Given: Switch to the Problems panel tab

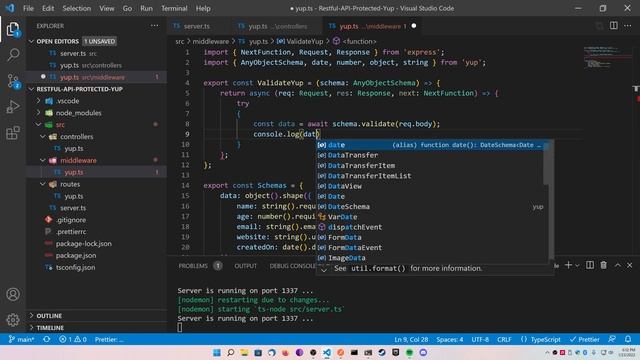Looking at the screenshot, I should (x=193, y=266).
